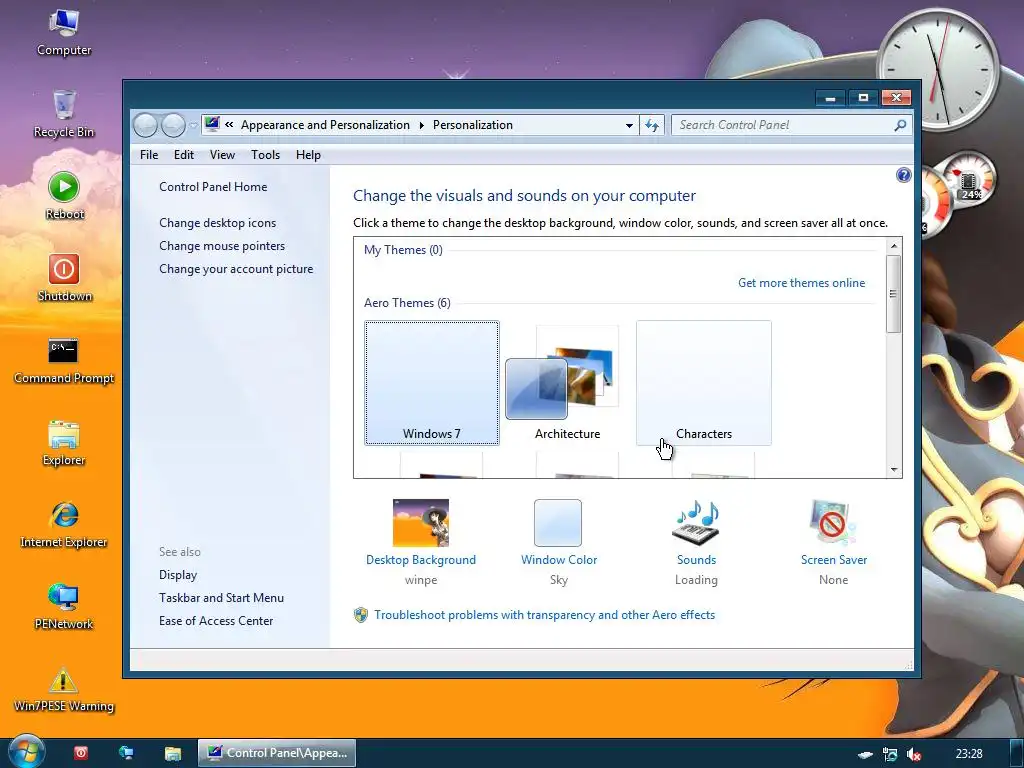
Task: Click the blue help question mark icon
Action: tap(903, 175)
